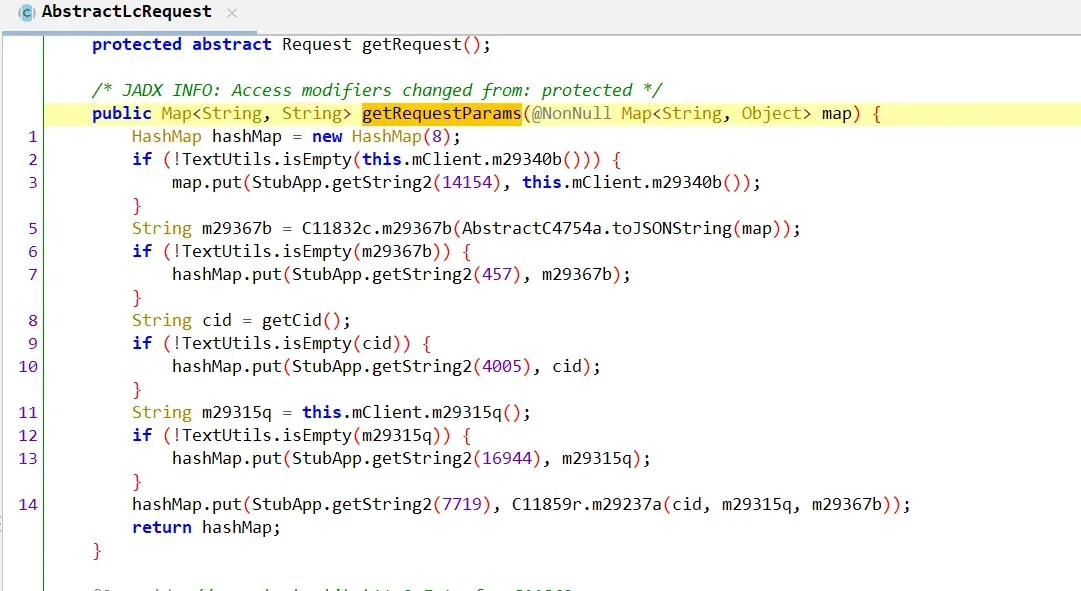
Task: Click 'String m29315q' variable declaration
Action: point(202,412)
